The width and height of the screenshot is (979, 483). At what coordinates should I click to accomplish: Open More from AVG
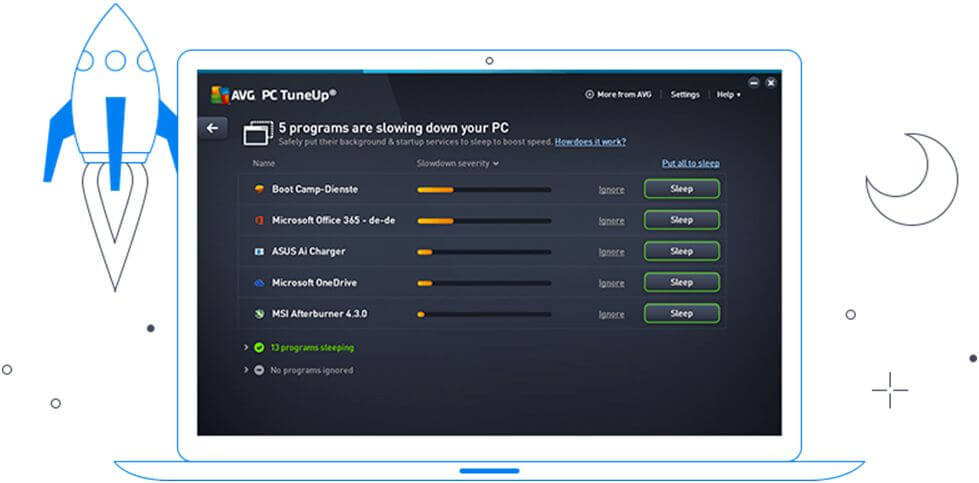click(x=618, y=95)
